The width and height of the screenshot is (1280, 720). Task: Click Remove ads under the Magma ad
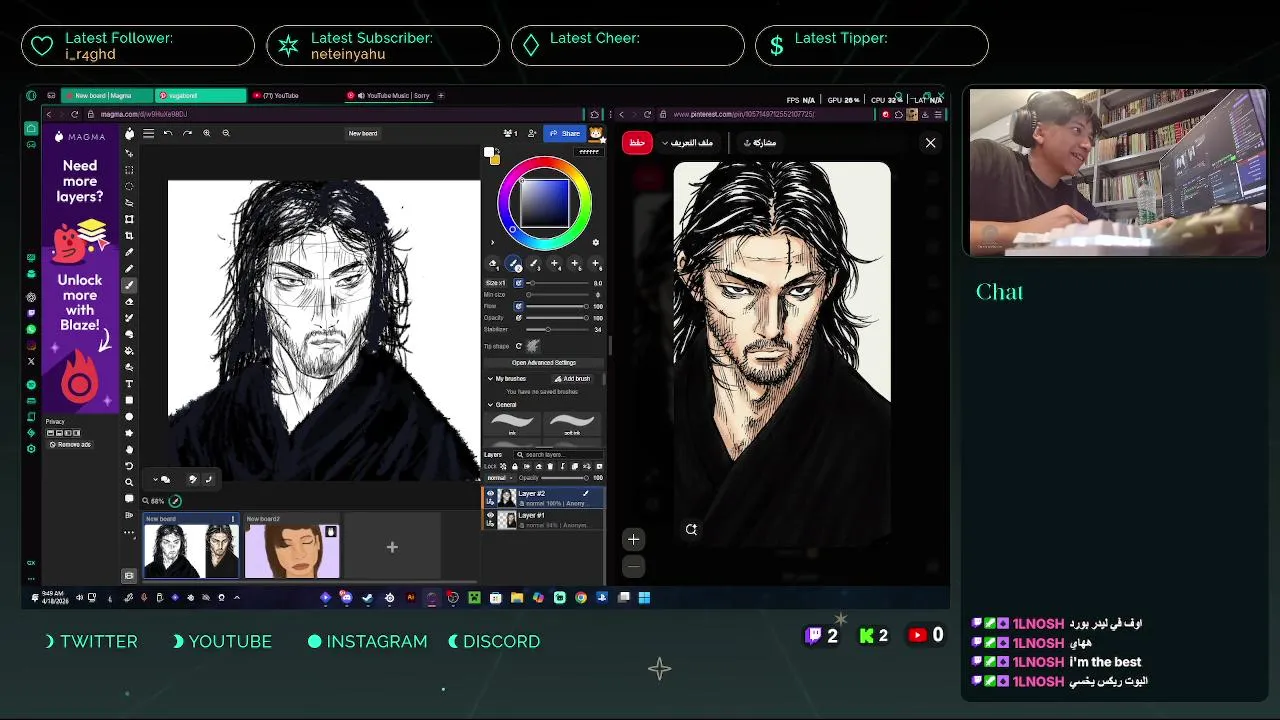[x=73, y=444]
